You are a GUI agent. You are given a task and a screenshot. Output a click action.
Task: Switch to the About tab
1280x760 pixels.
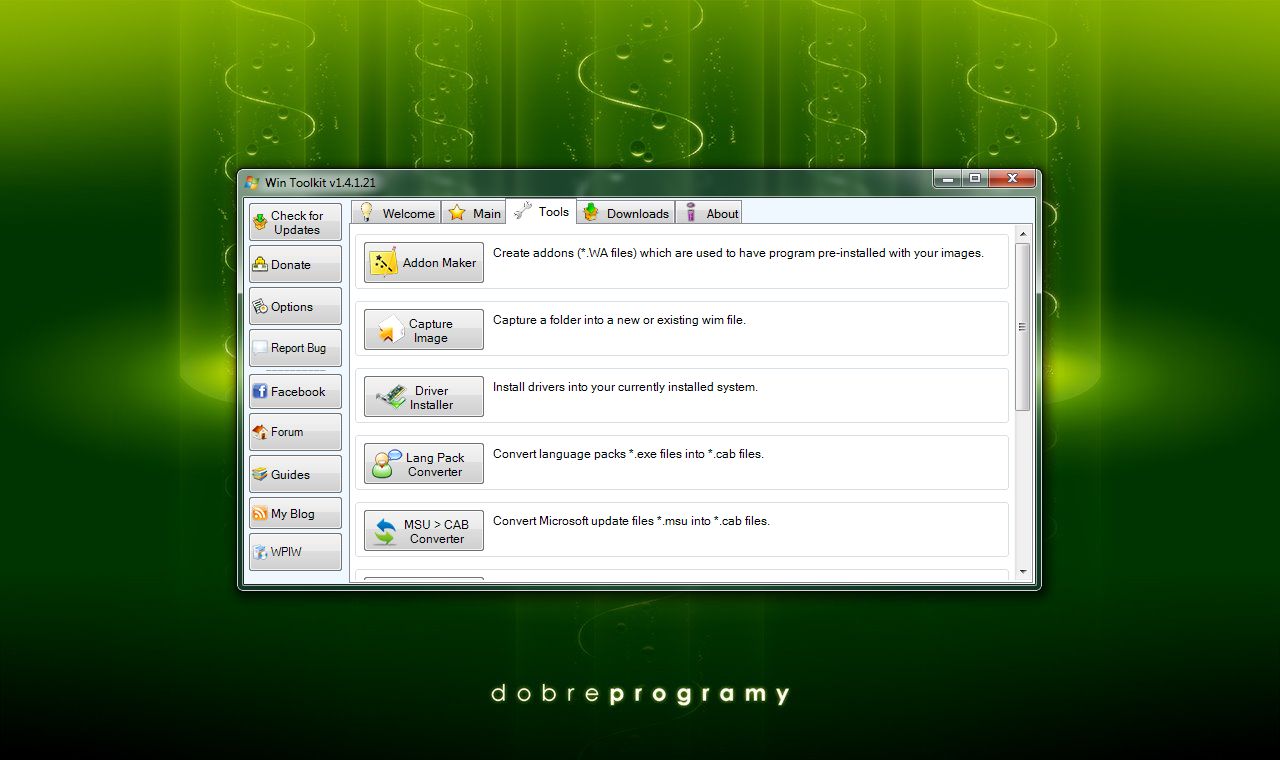[x=709, y=213]
